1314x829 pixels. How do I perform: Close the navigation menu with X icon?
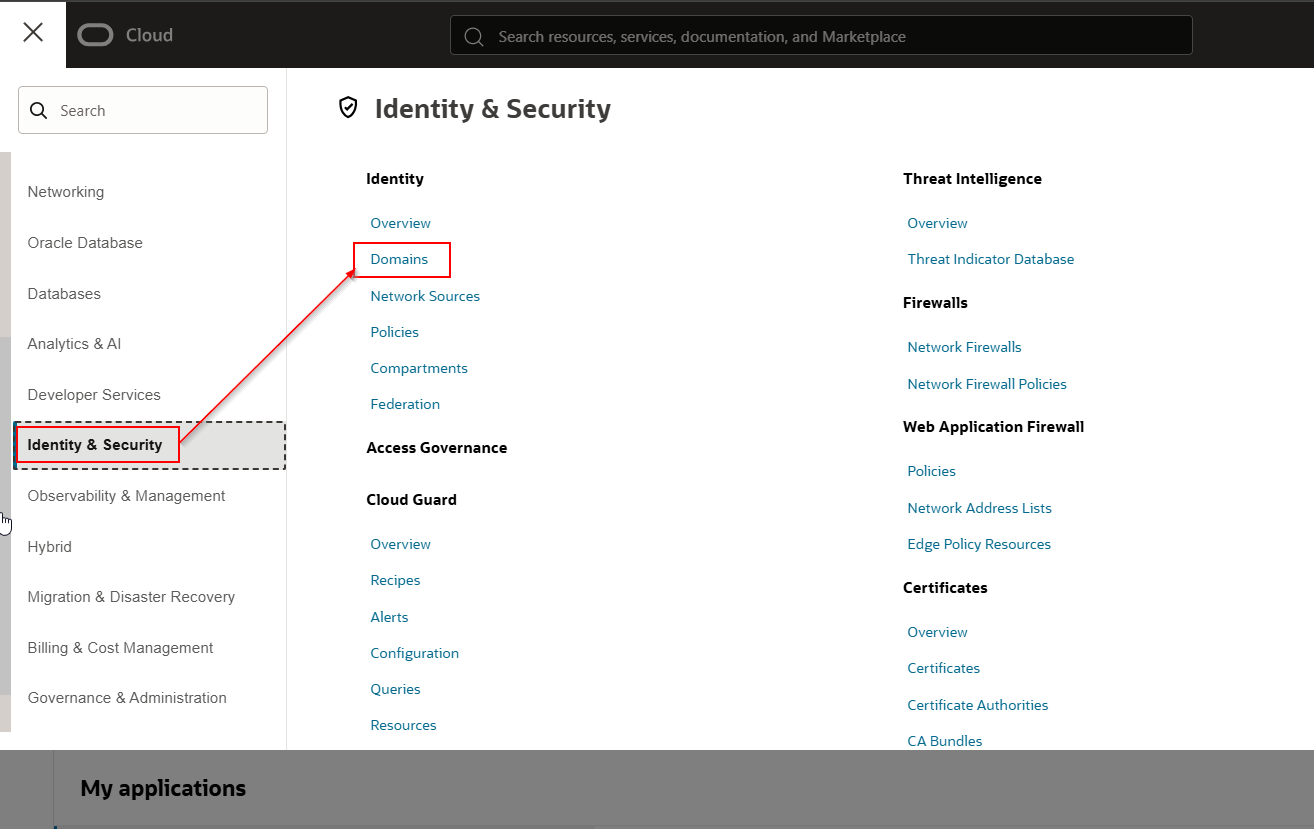pos(33,33)
